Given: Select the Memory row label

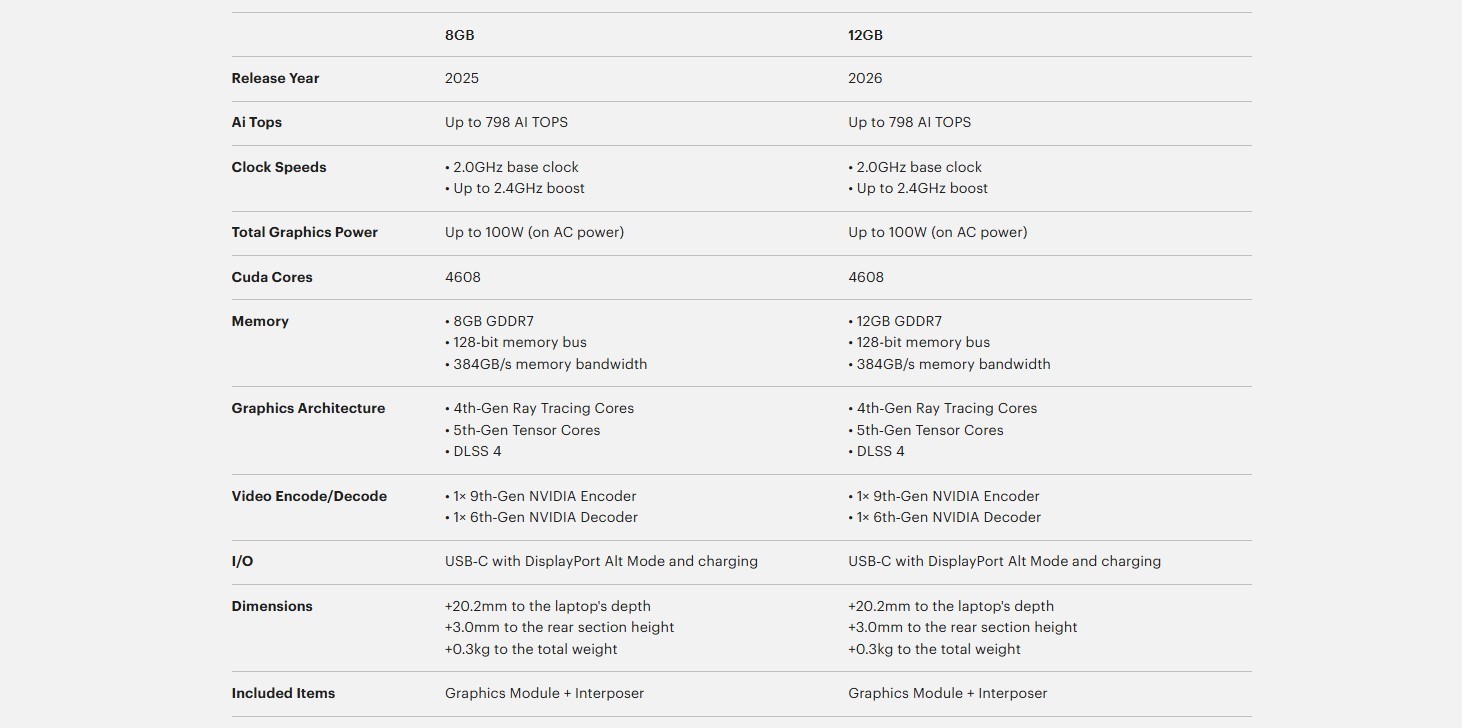Looking at the screenshot, I should pyautogui.click(x=260, y=321).
